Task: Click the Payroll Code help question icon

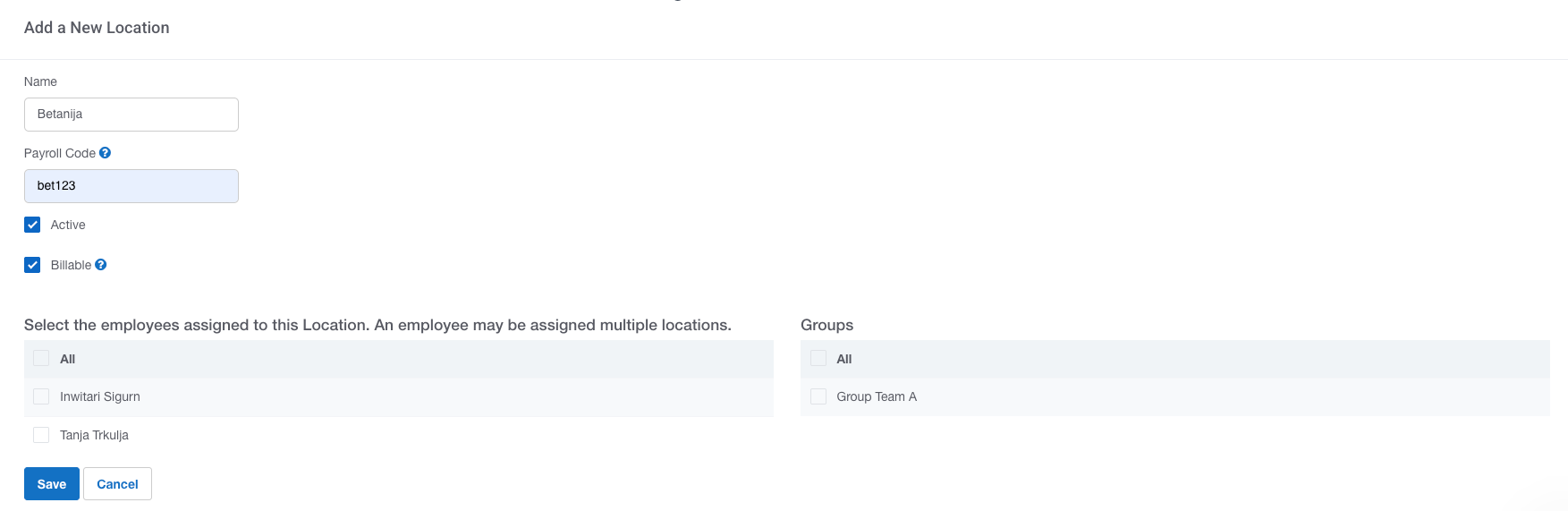Action: pos(105,153)
